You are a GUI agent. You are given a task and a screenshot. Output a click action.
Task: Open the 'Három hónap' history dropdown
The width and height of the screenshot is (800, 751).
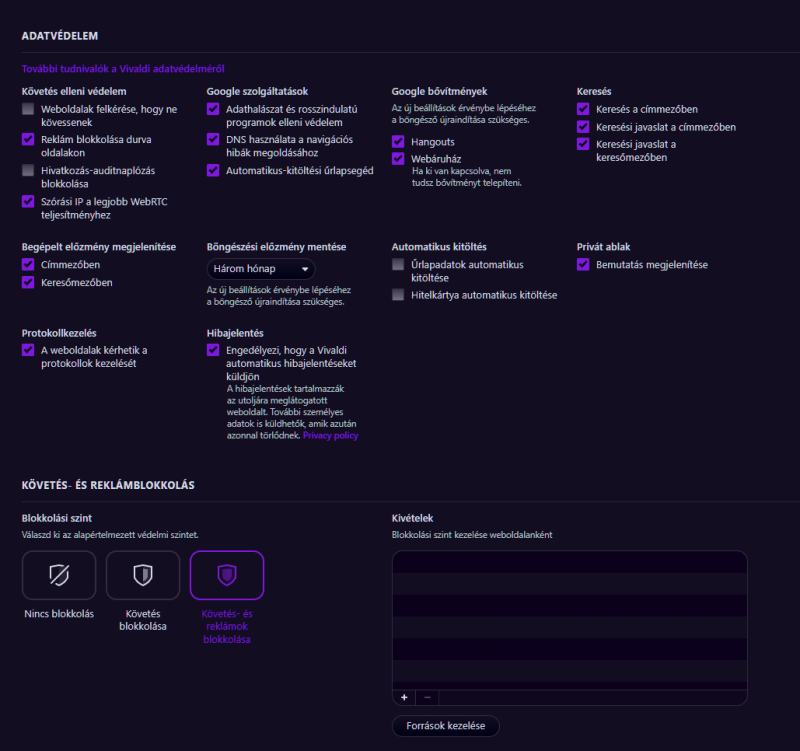(x=261, y=269)
